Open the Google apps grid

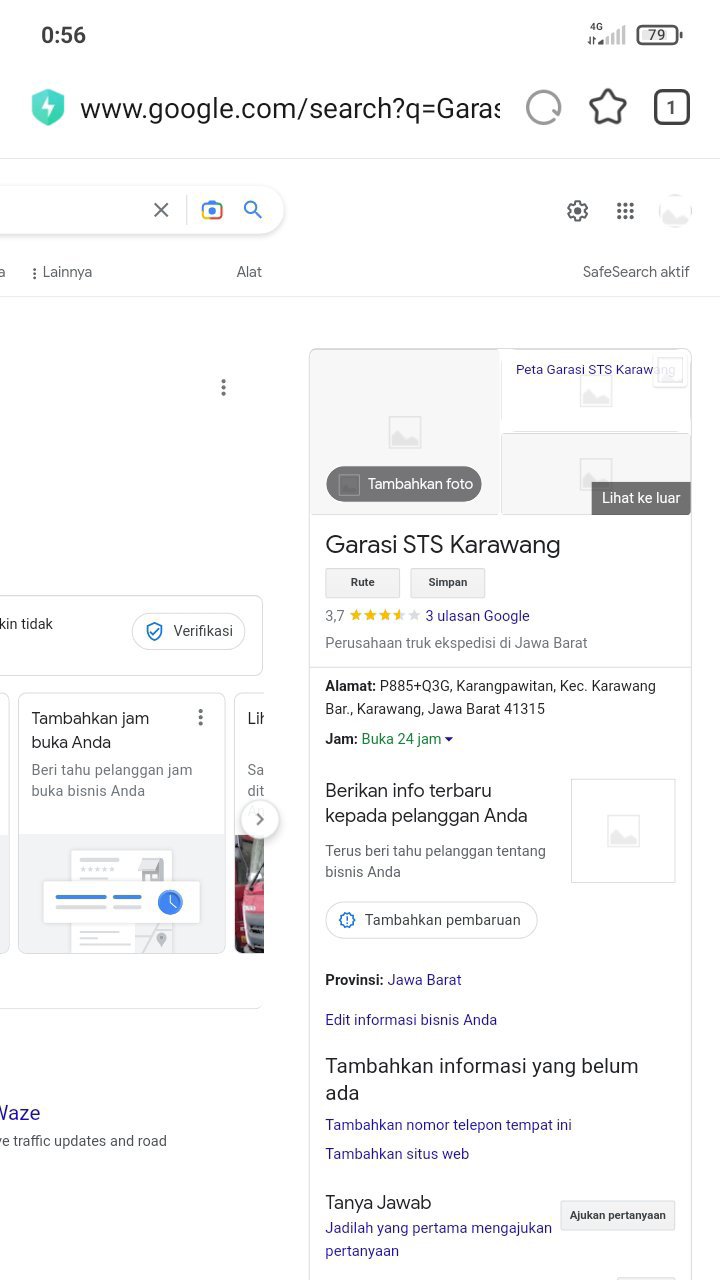pos(626,211)
